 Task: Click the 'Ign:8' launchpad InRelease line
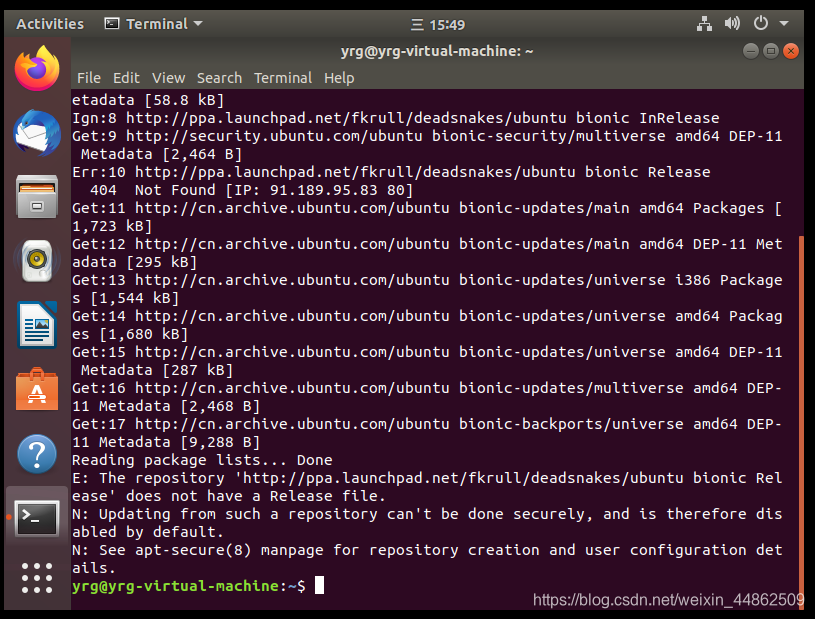396,118
